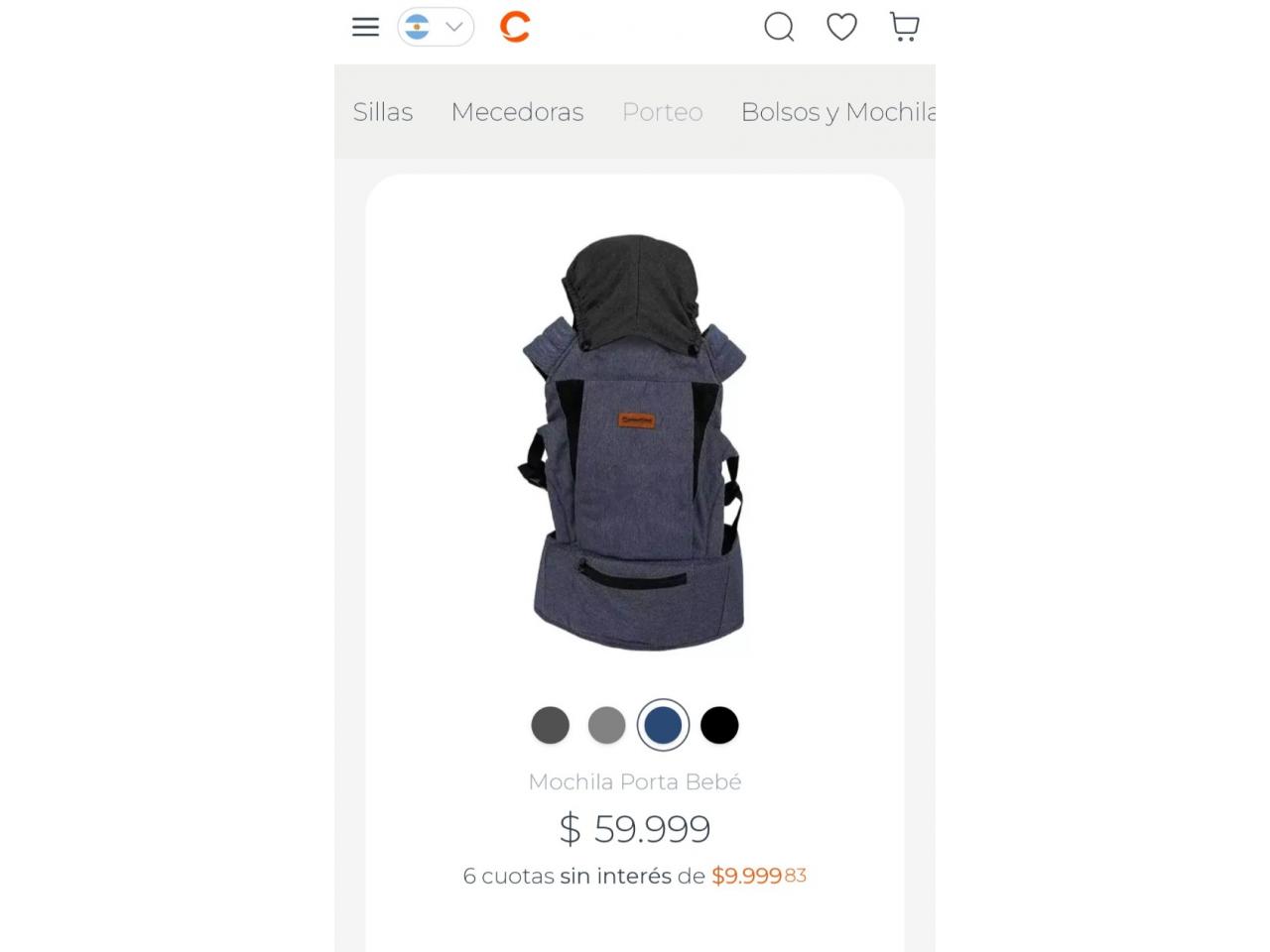Select the black color swatch
1270x952 pixels.
719,725
